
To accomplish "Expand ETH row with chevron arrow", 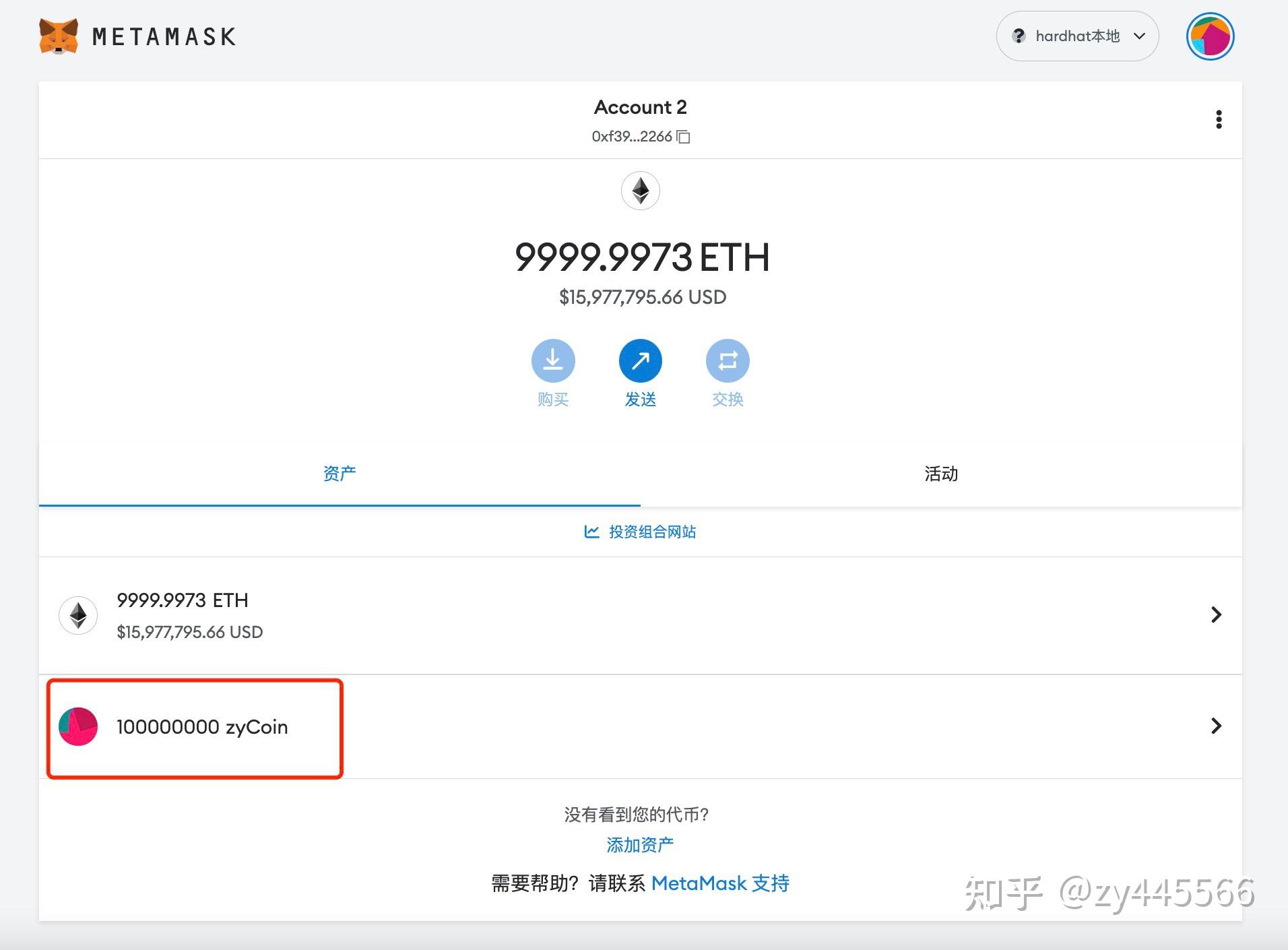I will [x=1216, y=614].
